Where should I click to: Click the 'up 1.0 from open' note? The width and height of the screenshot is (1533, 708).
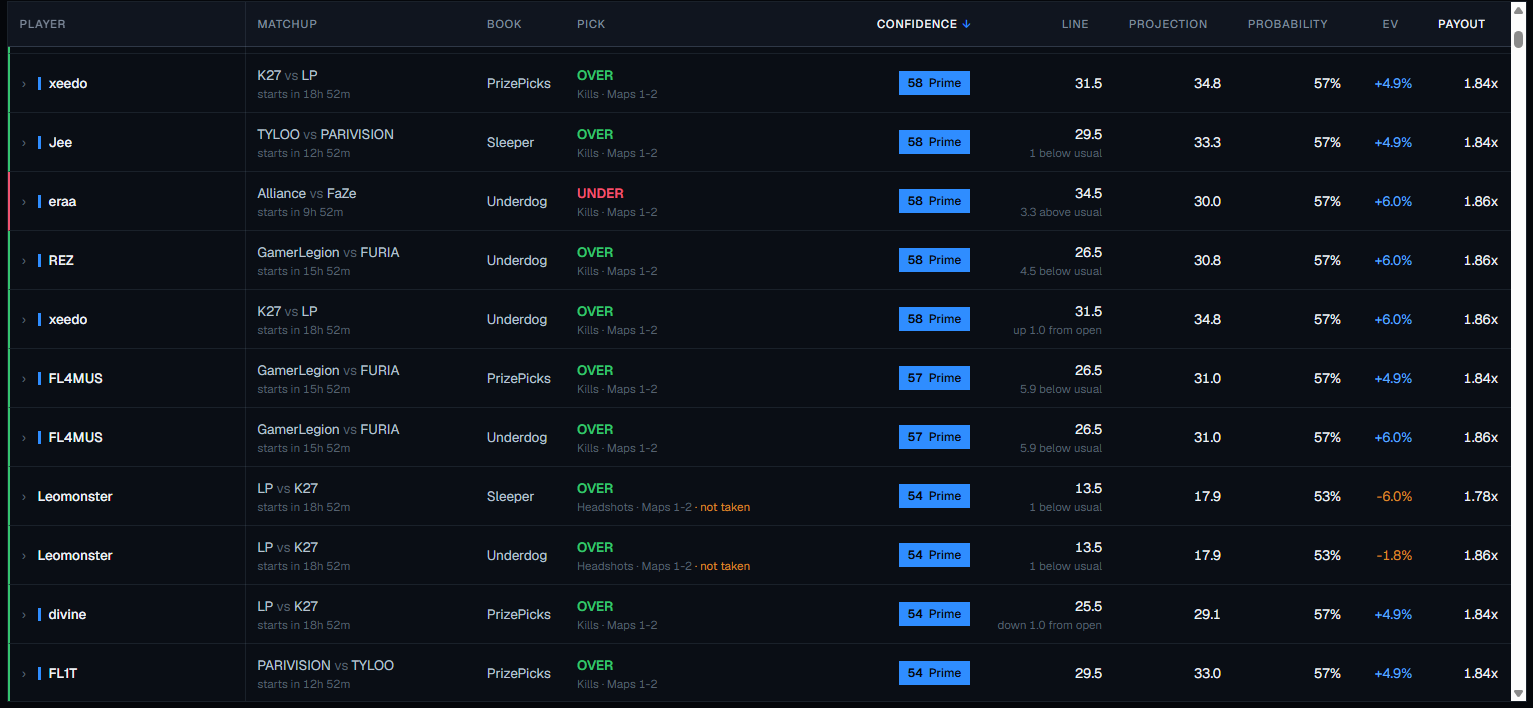[1057, 330]
